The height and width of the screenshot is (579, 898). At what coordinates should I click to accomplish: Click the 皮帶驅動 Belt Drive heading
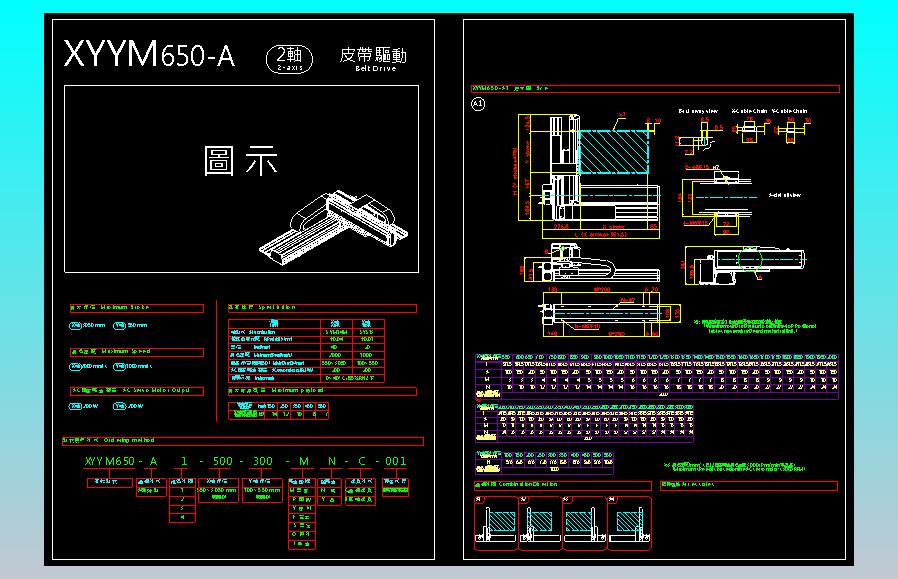click(373, 59)
